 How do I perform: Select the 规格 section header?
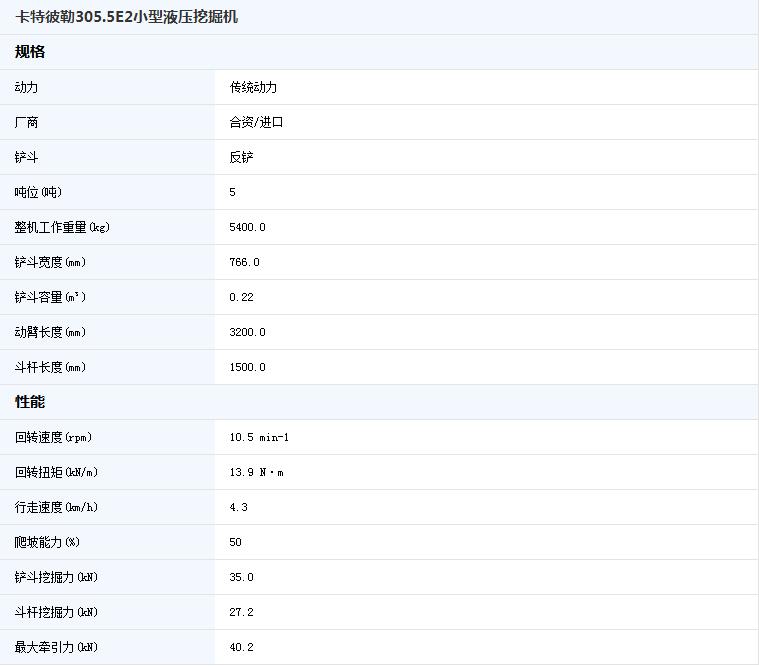click(x=30, y=52)
